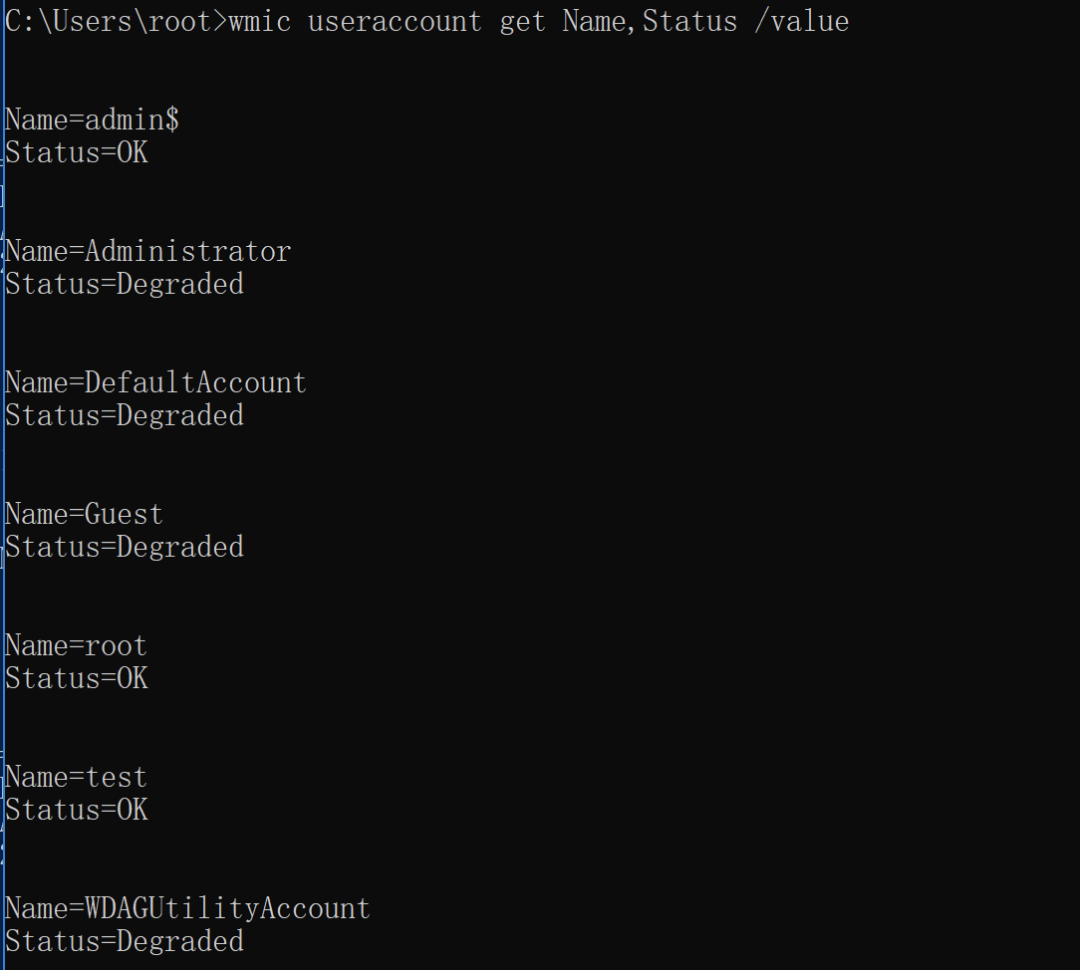Click Status=OK under root account
The image size is (1080, 970).
(76, 679)
